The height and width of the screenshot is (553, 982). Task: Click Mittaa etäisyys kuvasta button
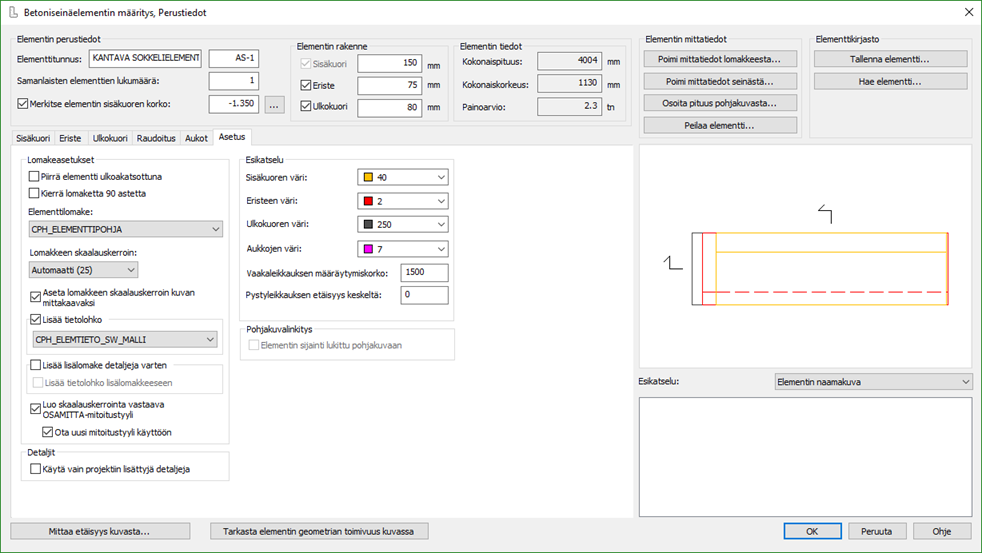pyautogui.click(x=99, y=531)
